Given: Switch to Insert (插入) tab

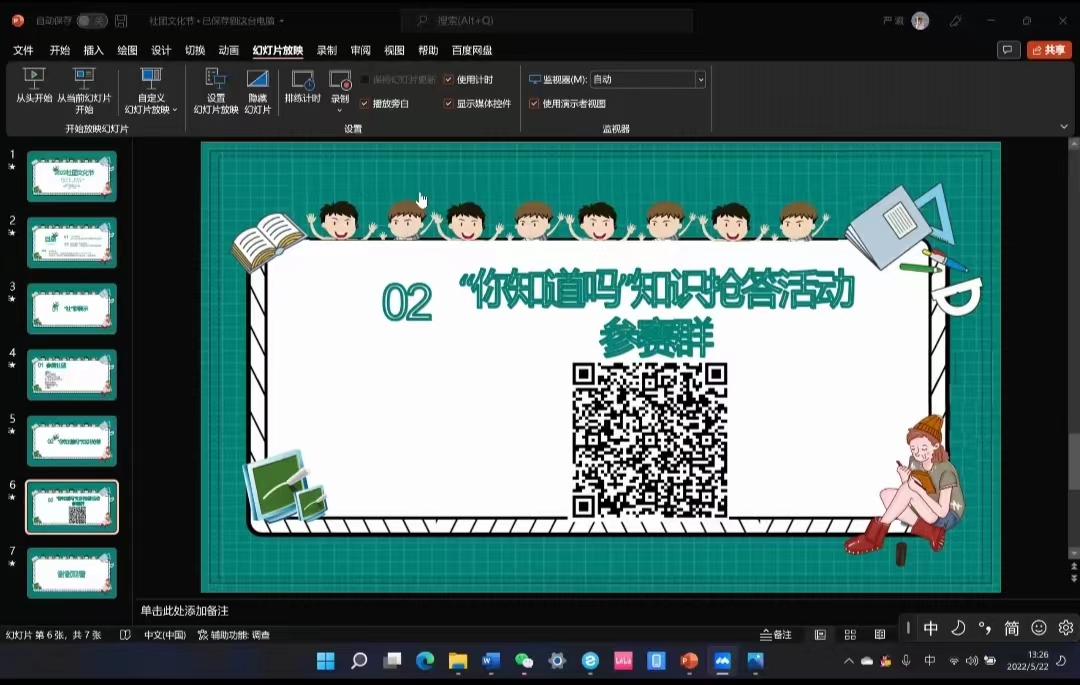Looking at the screenshot, I should pos(93,50).
